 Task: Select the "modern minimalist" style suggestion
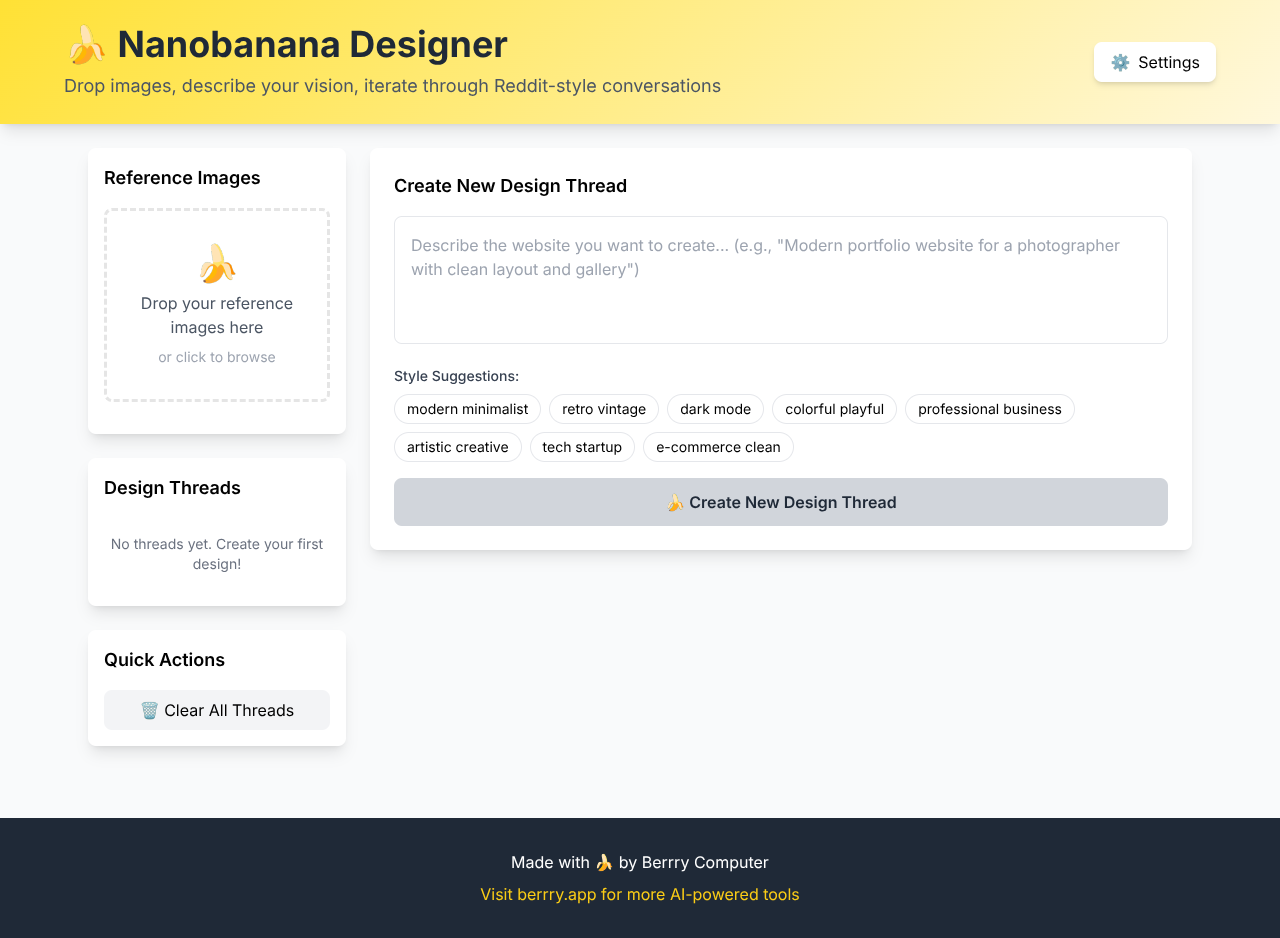click(x=467, y=409)
